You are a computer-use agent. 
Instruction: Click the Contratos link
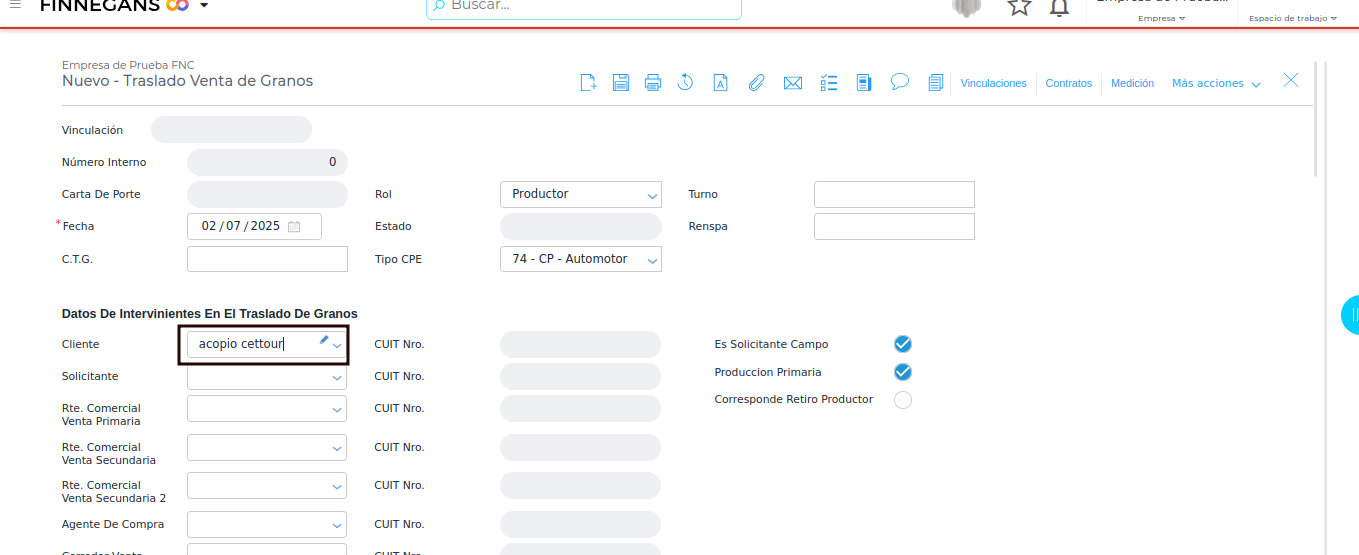pyautogui.click(x=1069, y=84)
